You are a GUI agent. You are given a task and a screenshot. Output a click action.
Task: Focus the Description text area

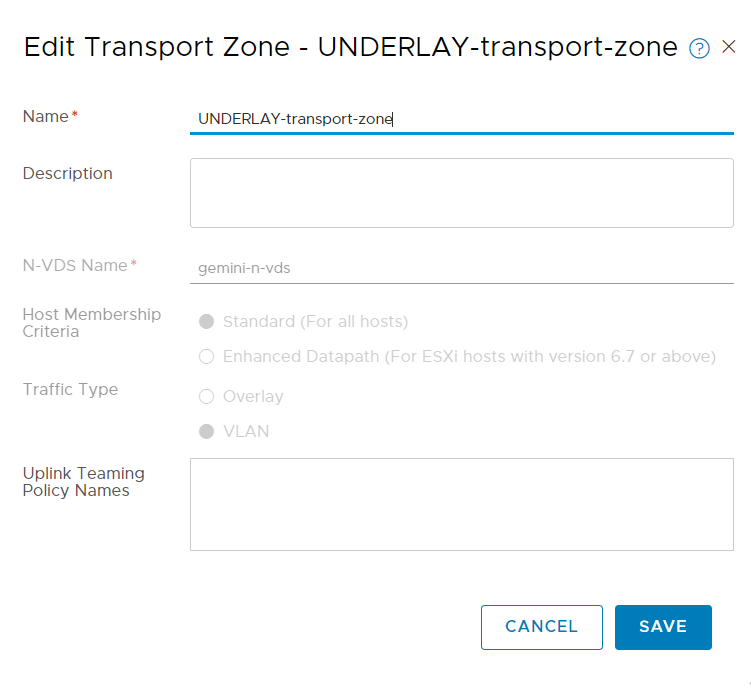coord(461,192)
